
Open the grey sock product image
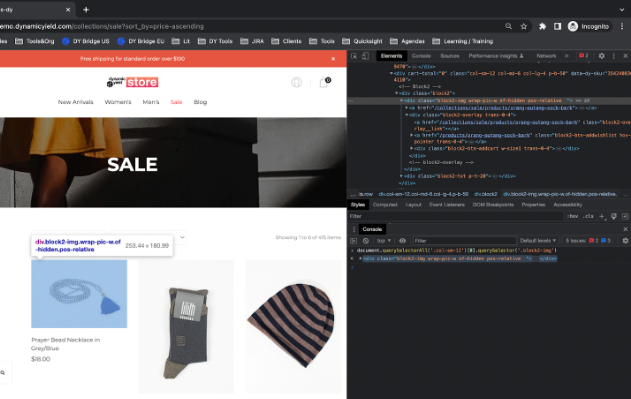[186, 326]
